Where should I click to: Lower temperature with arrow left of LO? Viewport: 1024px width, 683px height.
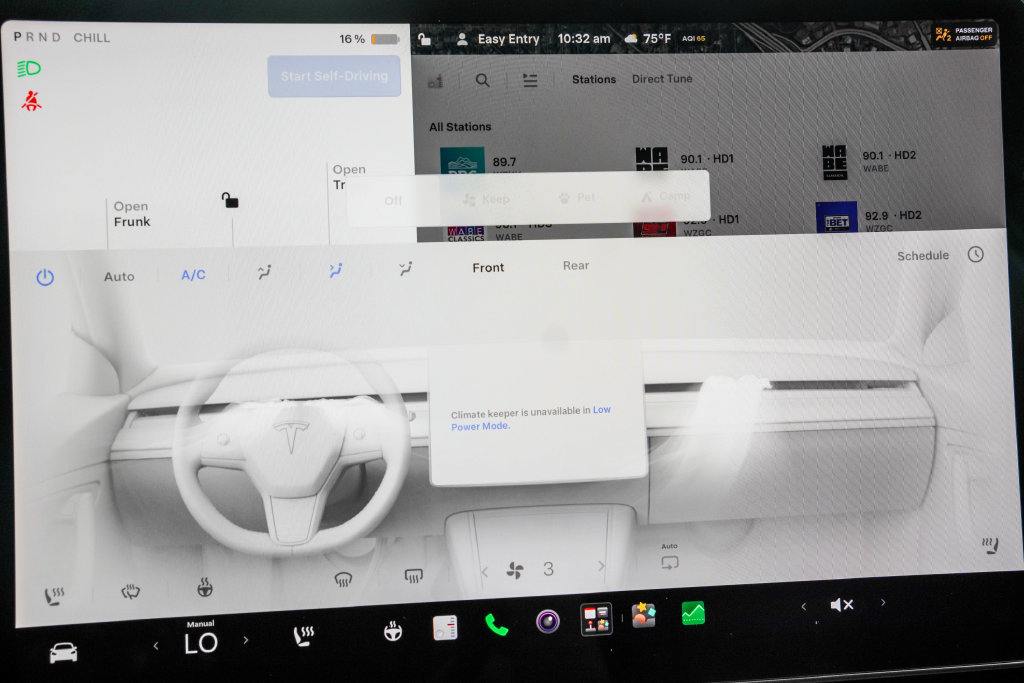coord(155,646)
